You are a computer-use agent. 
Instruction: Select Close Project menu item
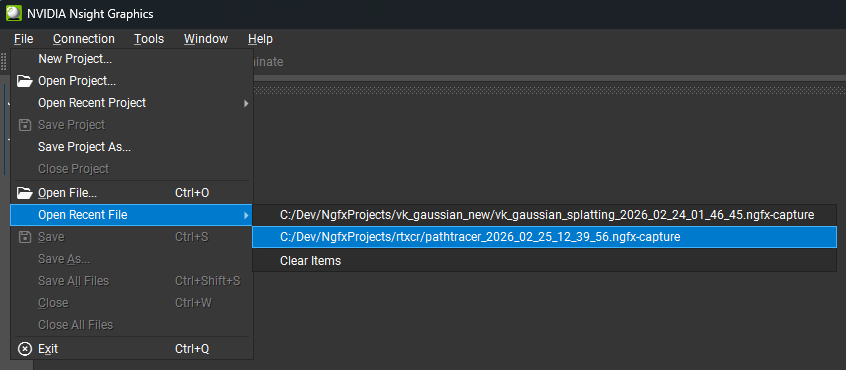(131, 169)
